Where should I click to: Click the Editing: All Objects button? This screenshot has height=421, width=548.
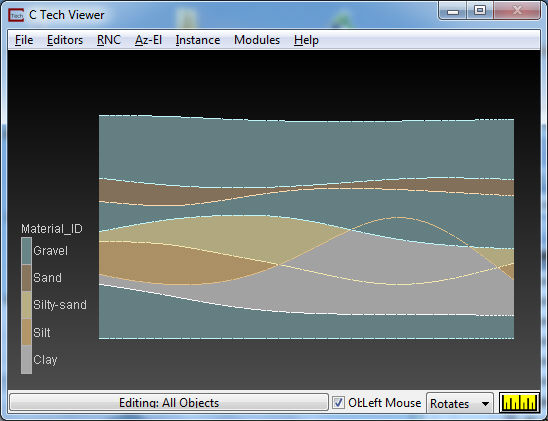tap(169, 402)
